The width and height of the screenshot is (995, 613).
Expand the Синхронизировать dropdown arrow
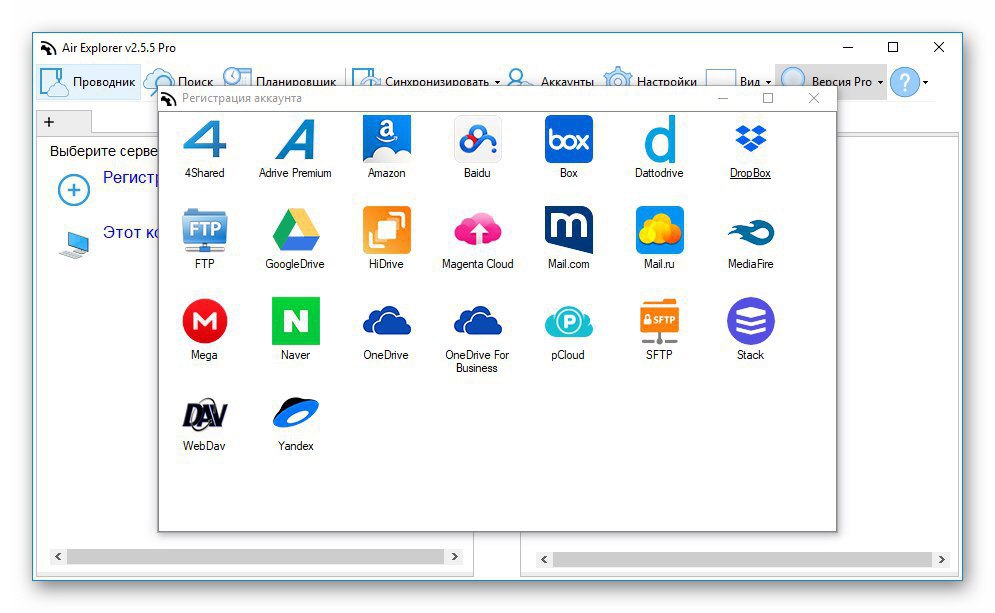pos(497,82)
